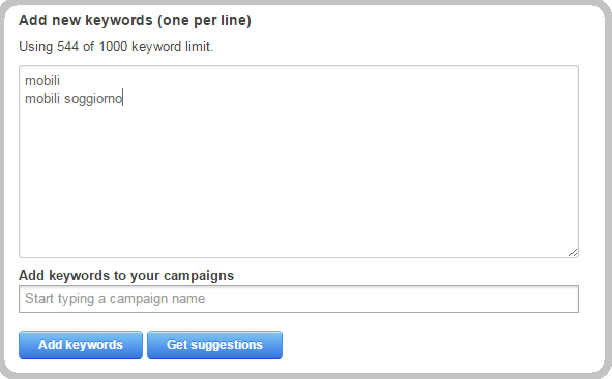Click the textarea resize handle corner
Screen dimensions: 612x379
point(573,253)
